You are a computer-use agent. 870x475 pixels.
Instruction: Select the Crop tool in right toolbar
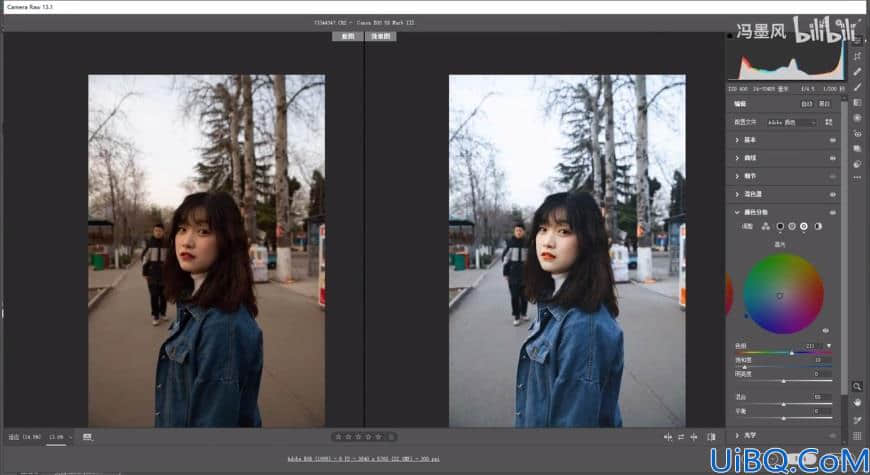(858, 56)
